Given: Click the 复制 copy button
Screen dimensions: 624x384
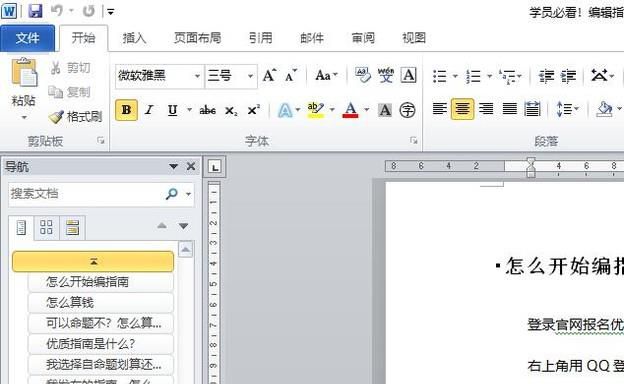Looking at the screenshot, I should (x=70, y=92).
